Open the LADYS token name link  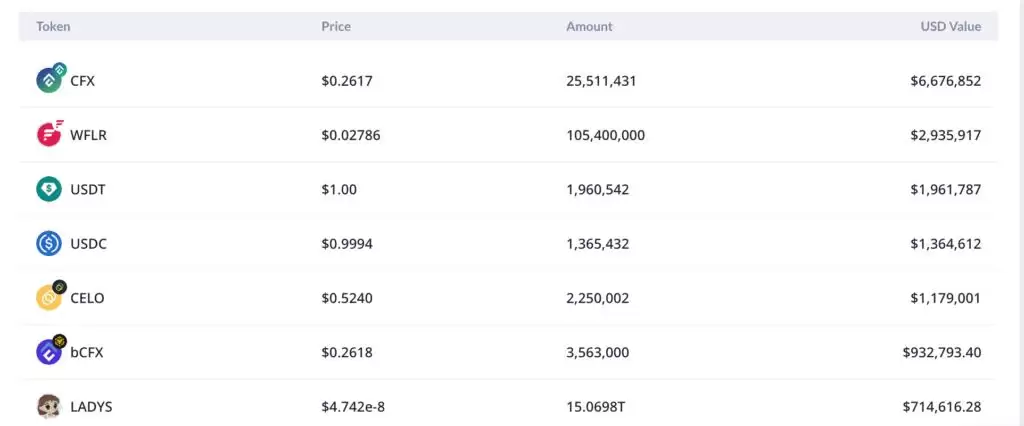91,406
